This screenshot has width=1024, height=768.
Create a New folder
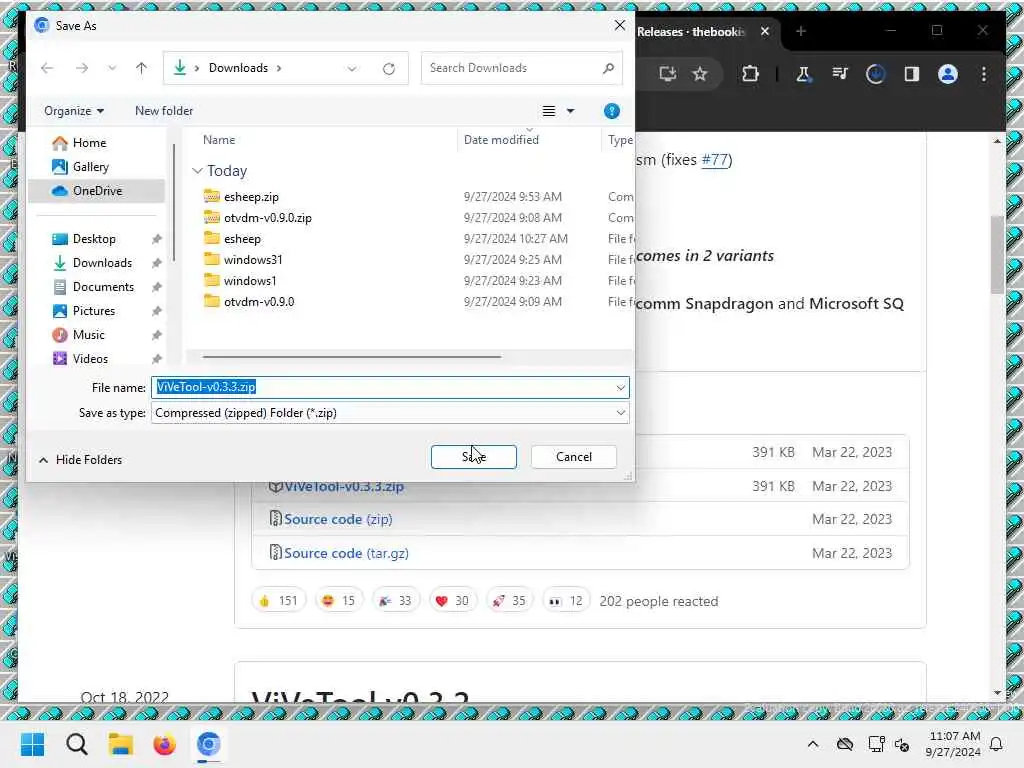[x=164, y=111]
